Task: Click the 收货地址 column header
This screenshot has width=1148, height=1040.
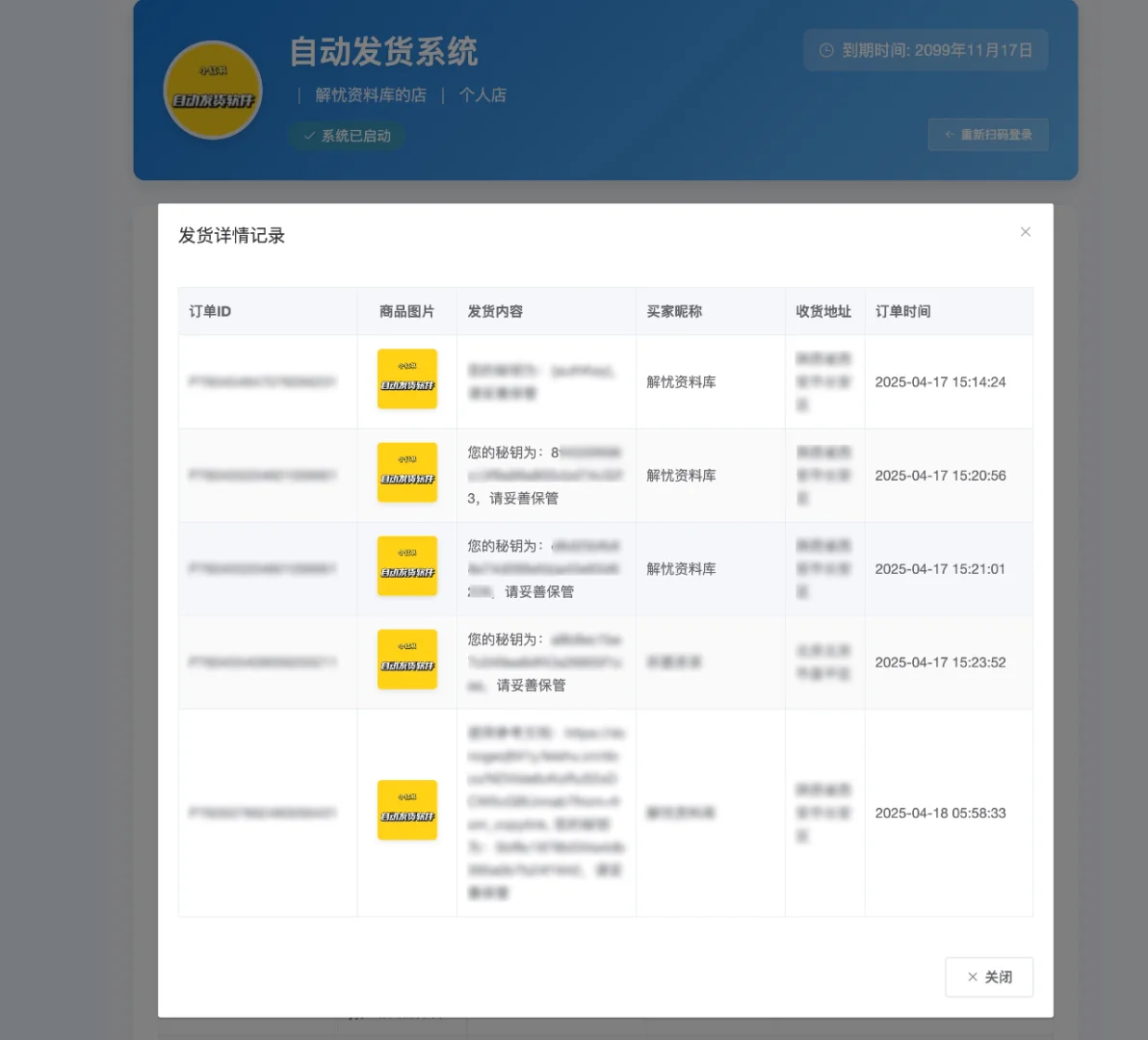Action: coord(823,312)
